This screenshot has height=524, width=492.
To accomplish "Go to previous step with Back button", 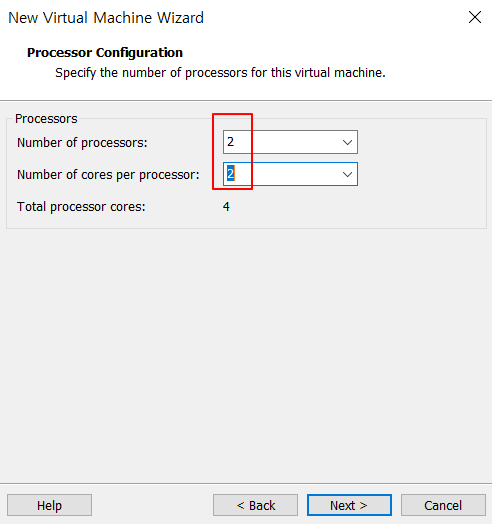I will tap(255, 505).
